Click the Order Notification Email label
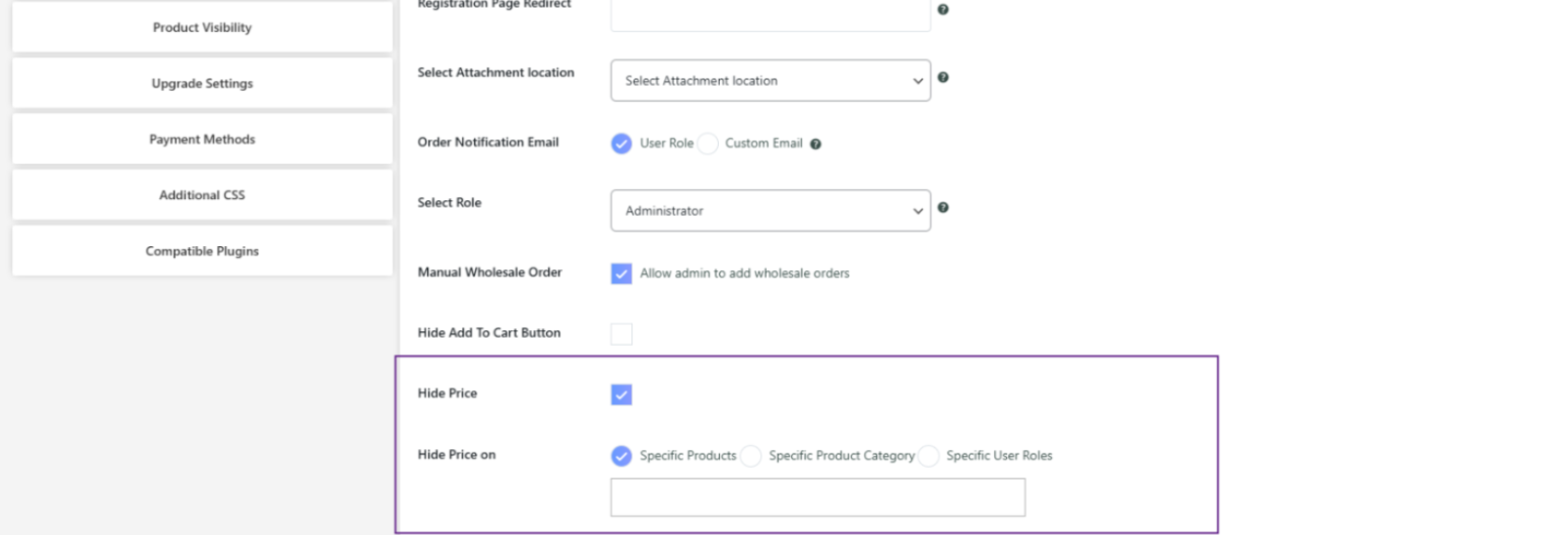The width and height of the screenshot is (1568, 535). click(488, 142)
